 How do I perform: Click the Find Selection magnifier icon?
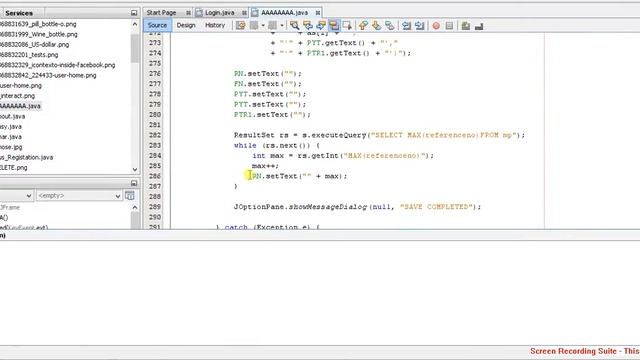coord(294,26)
